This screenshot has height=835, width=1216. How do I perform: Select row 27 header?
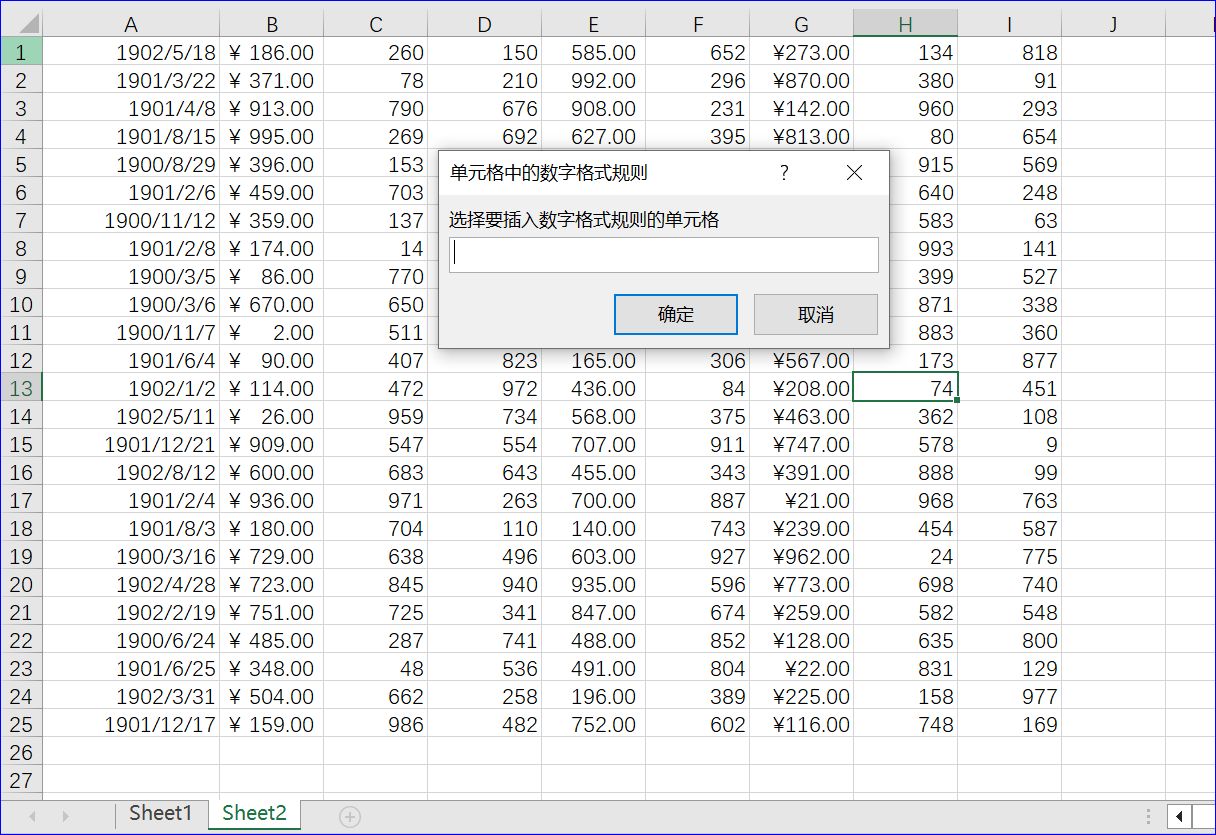pos(21,780)
